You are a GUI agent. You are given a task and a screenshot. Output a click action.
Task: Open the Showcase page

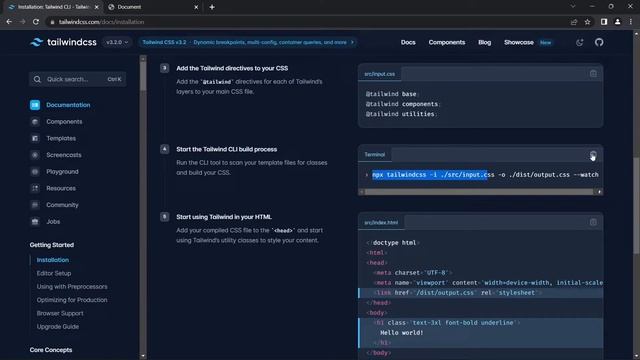(518, 42)
